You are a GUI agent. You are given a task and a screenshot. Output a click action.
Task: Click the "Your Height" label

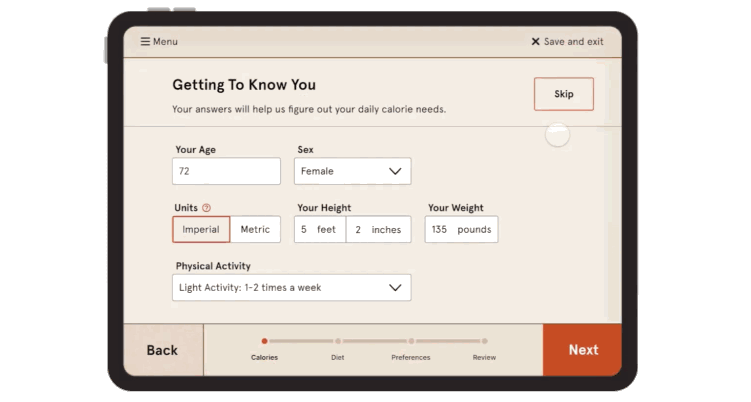[x=324, y=208]
